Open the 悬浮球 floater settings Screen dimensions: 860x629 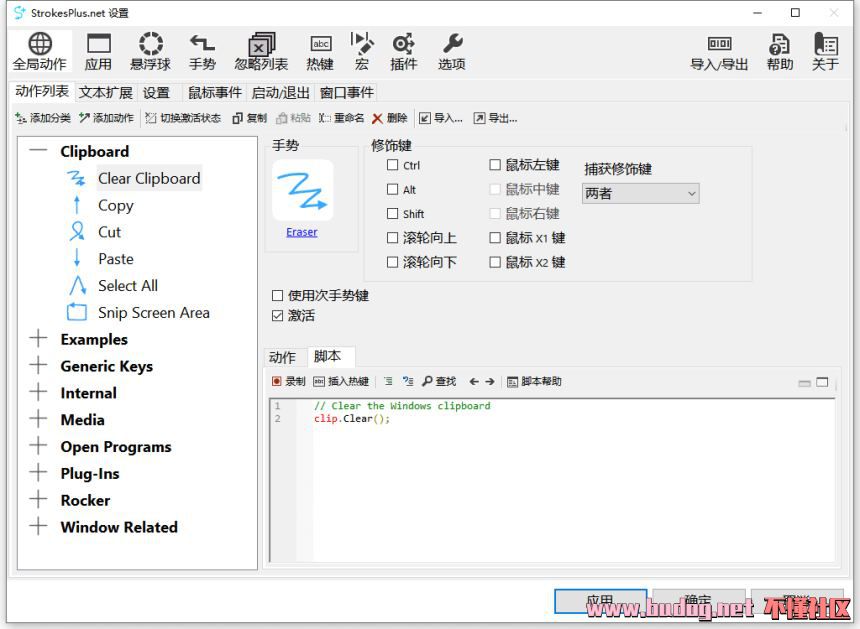tap(150, 51)
